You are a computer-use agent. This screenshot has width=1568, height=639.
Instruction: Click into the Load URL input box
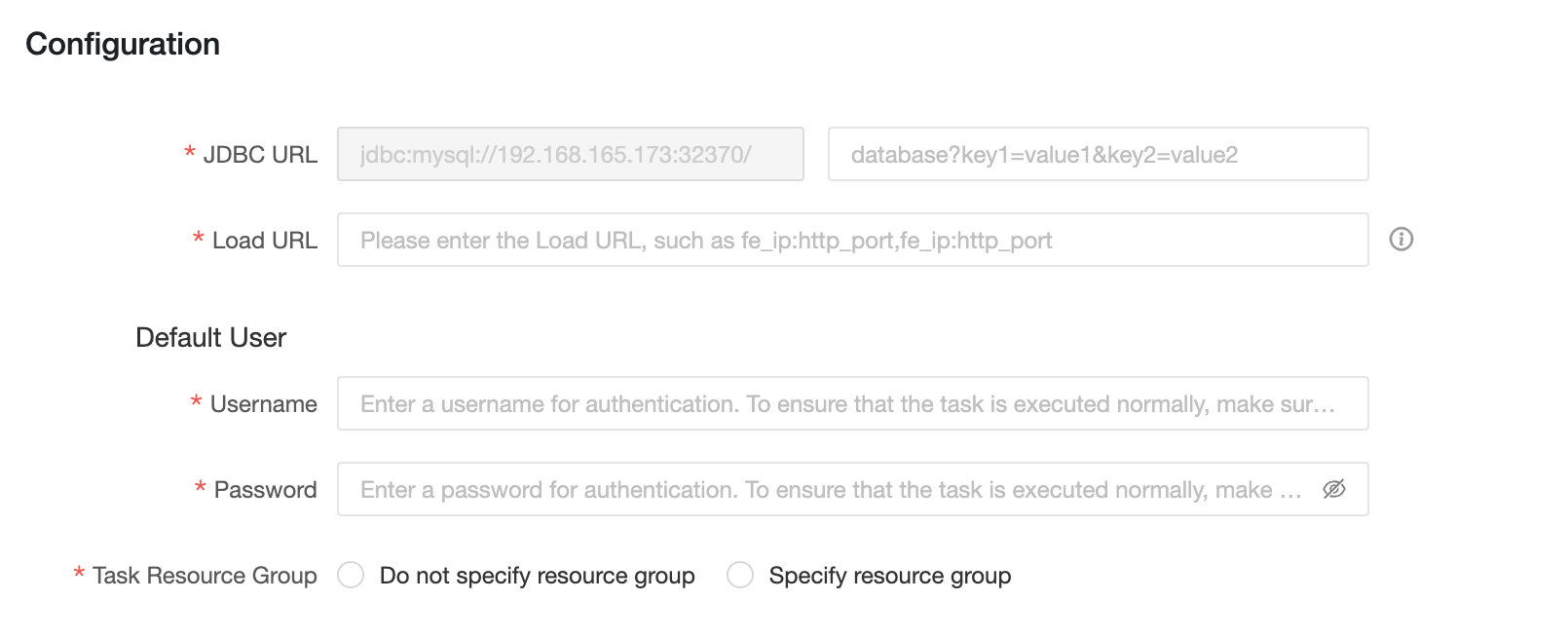click(852, 241)
